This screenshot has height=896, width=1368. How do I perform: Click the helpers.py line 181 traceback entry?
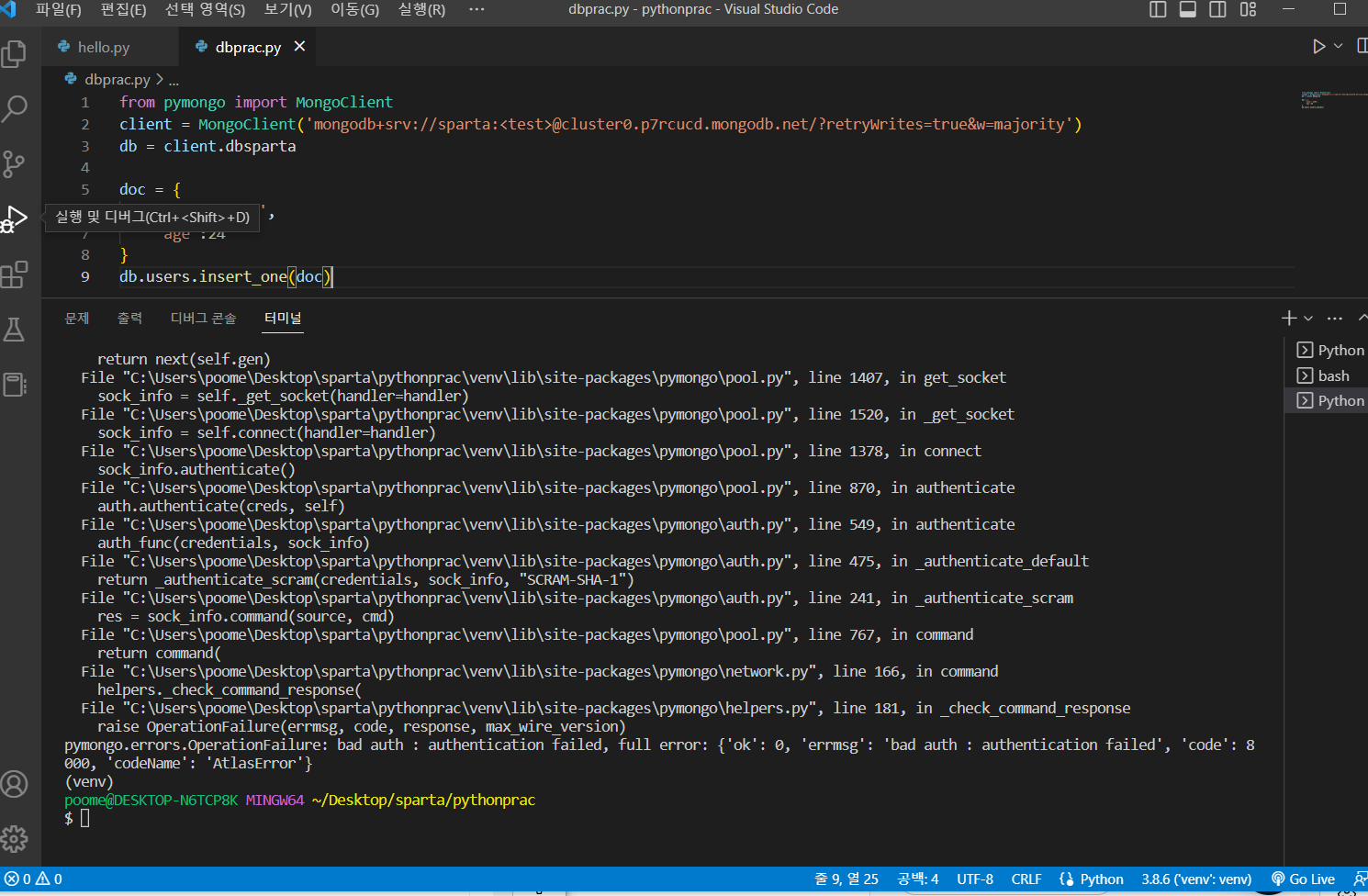(x=606, y=708)
